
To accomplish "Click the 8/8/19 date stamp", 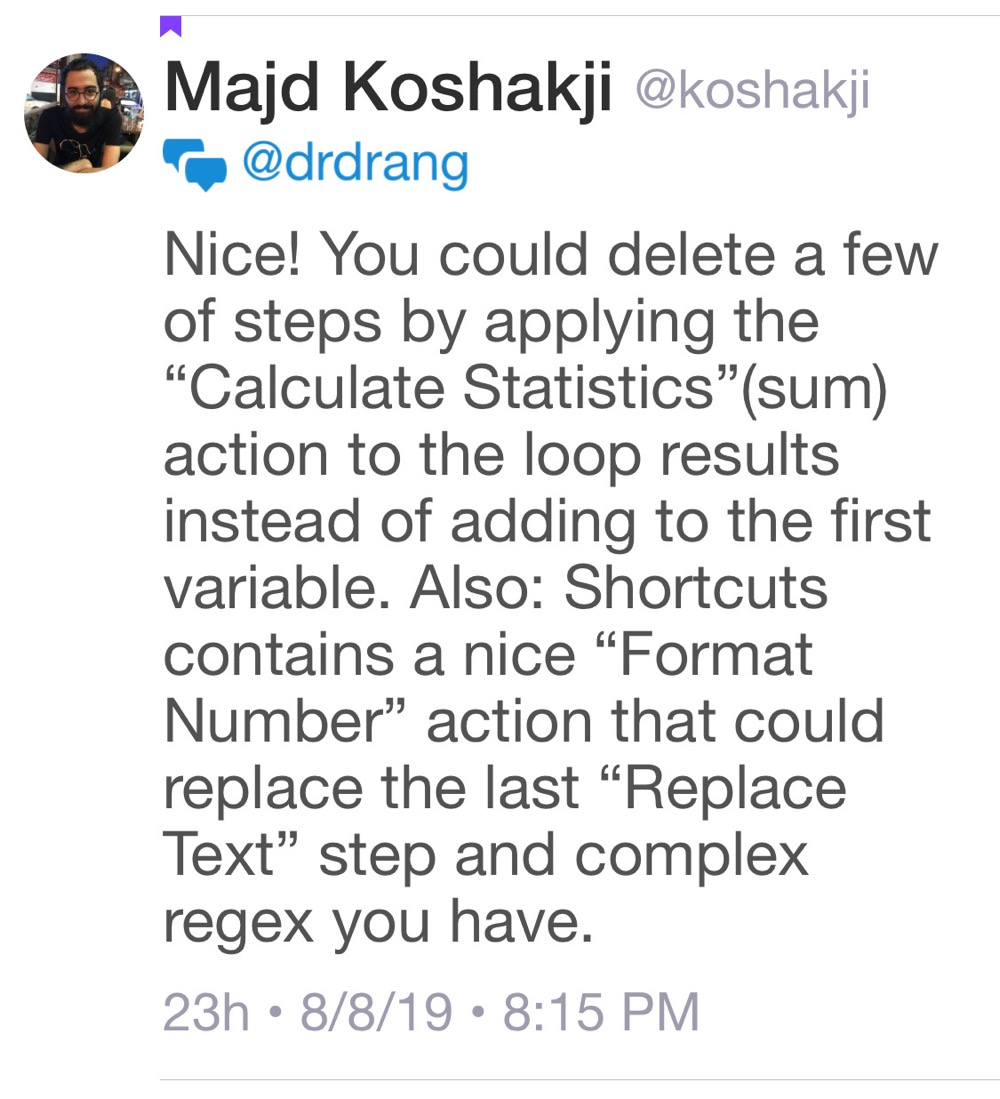I will point(377,1011).
